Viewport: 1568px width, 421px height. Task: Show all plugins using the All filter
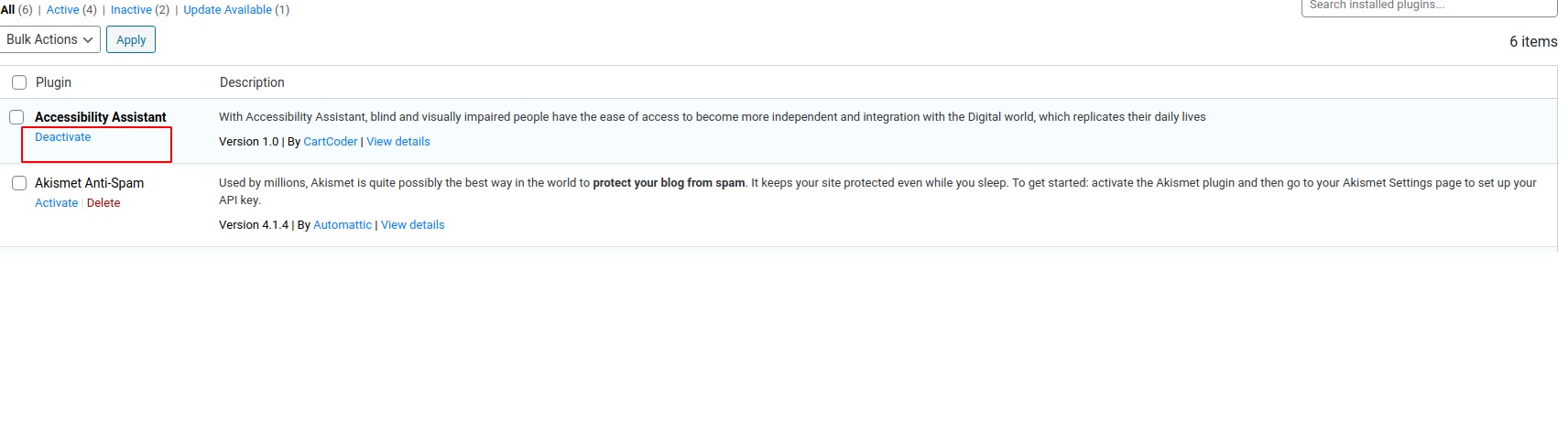pos(8,9)
